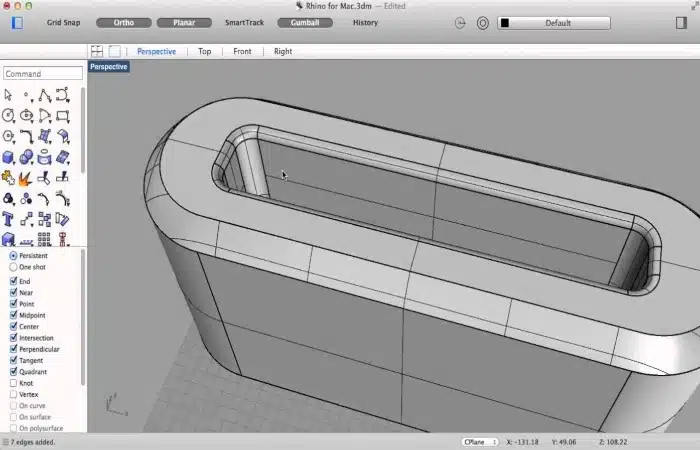The width and height of the screenshot is (700, 450).
Task: Uncheck the Midpoint object snap
Action: pyautogui.click(x=13, y=315)
